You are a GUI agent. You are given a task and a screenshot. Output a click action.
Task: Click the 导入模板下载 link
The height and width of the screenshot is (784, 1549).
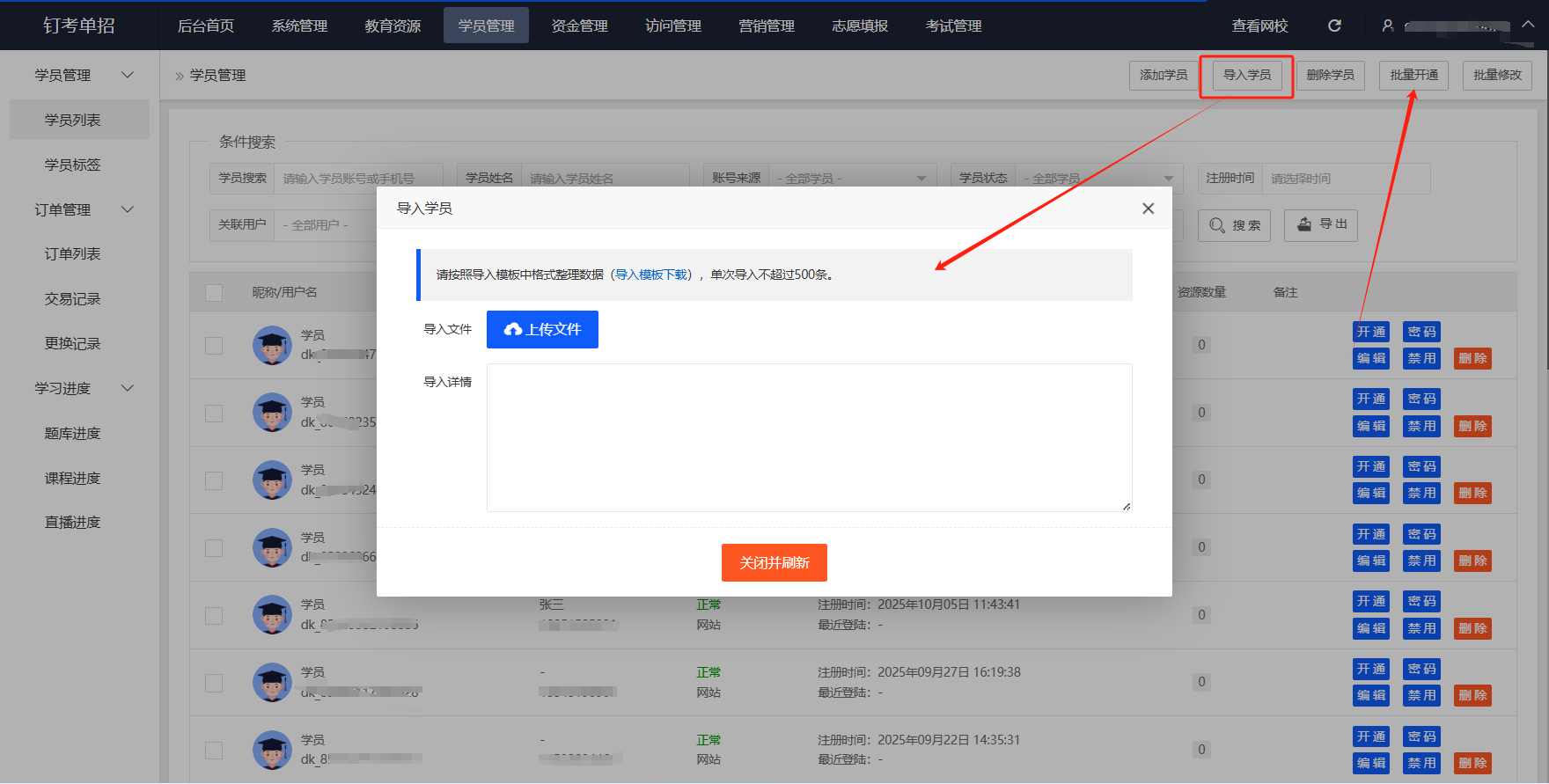(651, 275)
